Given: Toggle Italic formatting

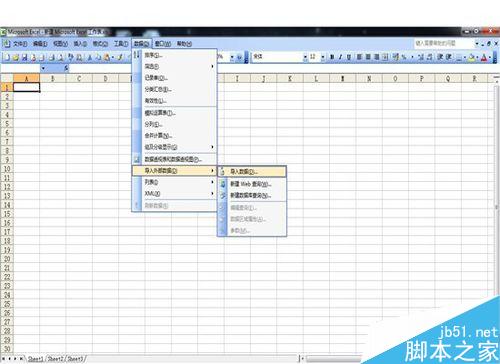Looking at the screenshot, I should (x=341, y=57).
